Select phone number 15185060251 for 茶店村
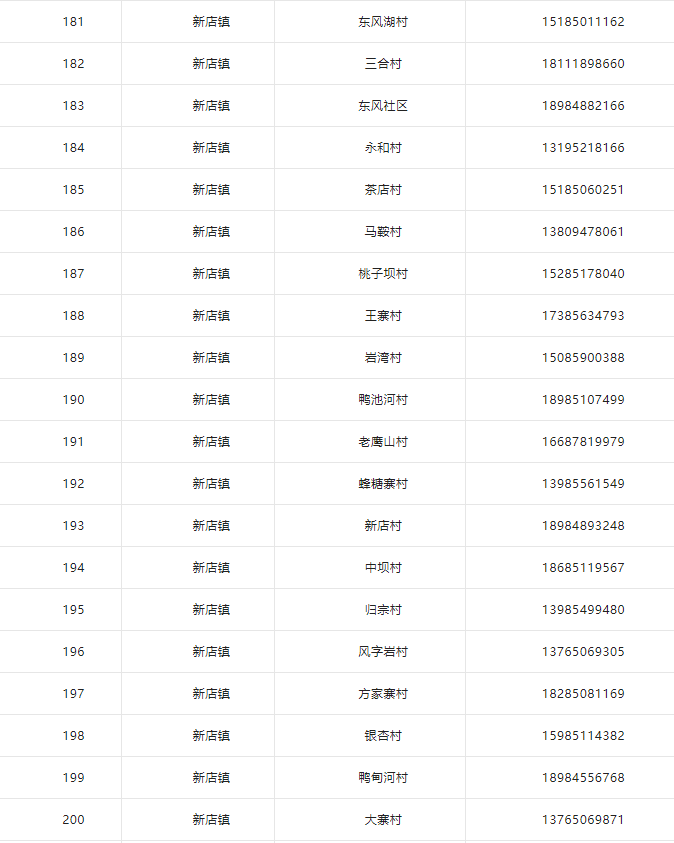 pyautogui.click(x=583, y=190)
